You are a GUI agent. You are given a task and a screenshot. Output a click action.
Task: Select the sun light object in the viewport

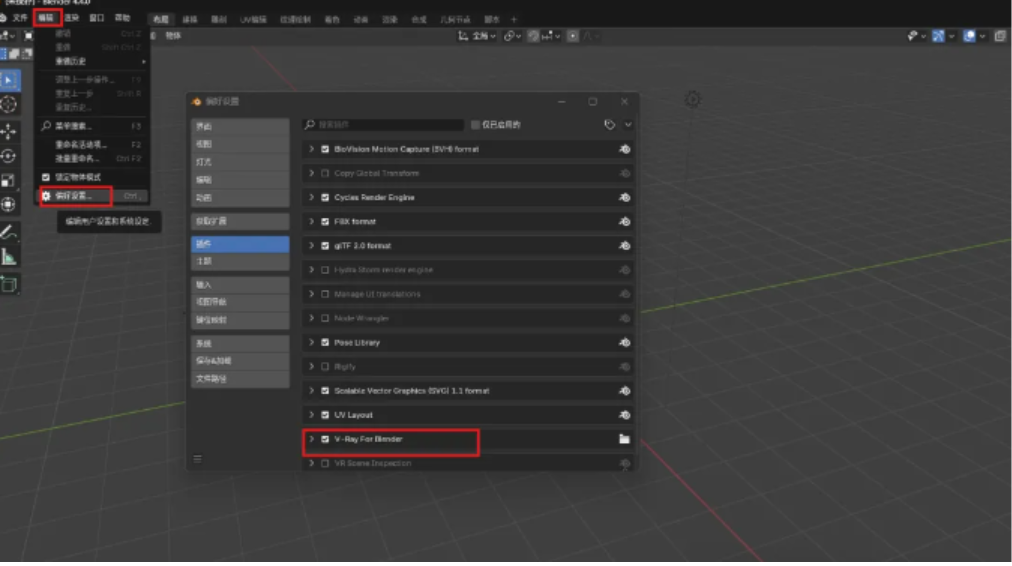(693, 99)
